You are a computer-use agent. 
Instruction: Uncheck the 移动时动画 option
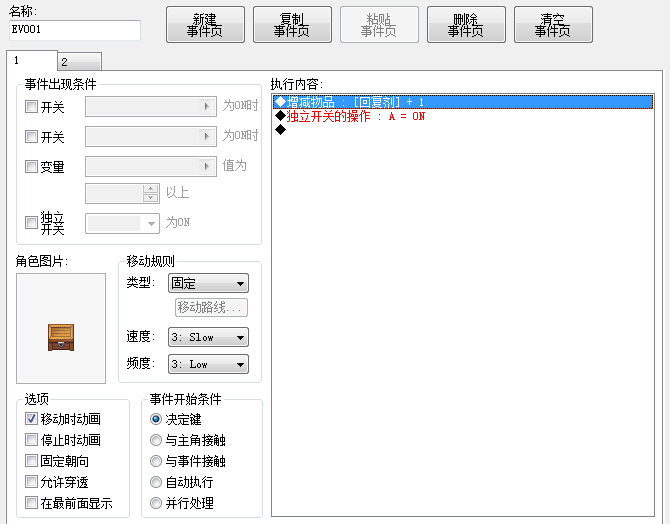tap(31, 418)
